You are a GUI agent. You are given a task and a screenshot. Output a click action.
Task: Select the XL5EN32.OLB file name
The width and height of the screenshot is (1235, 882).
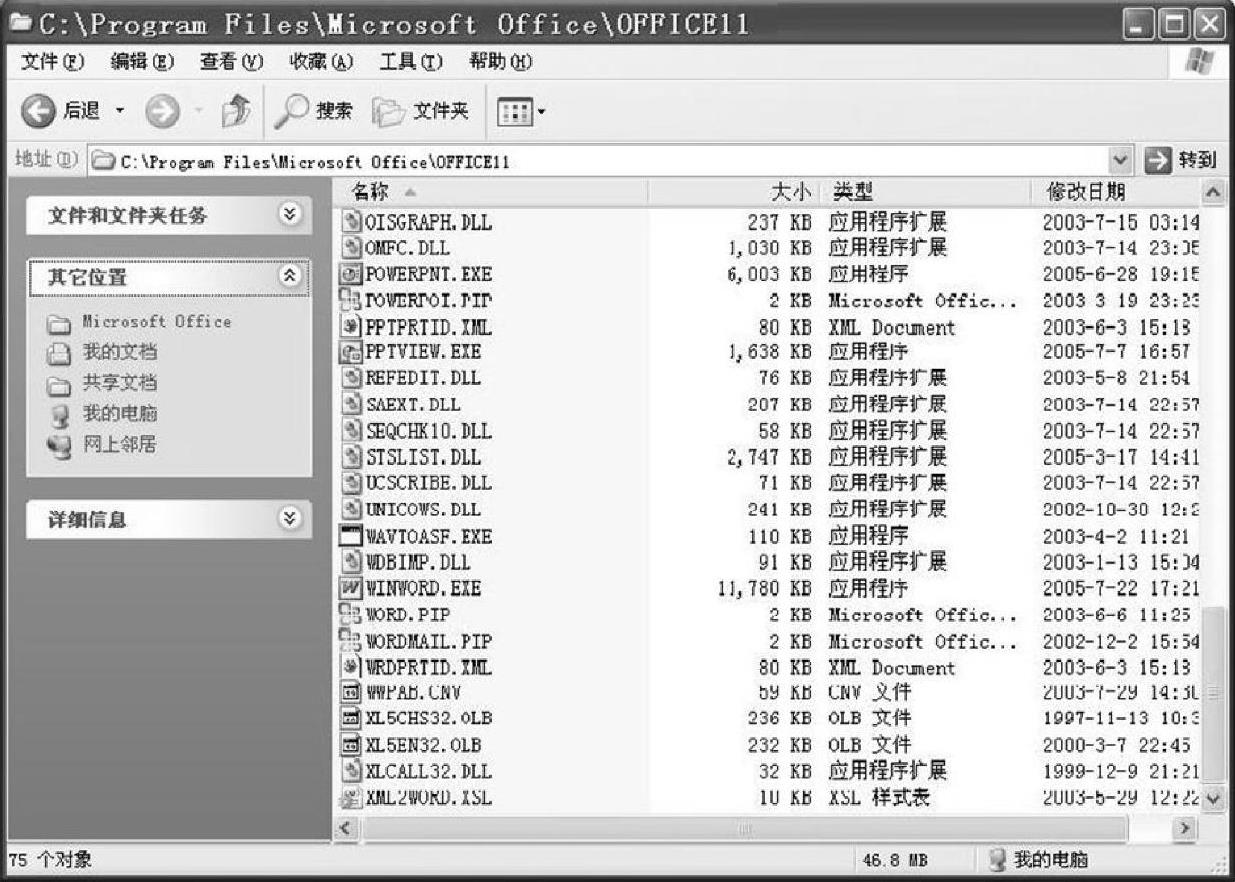[423, 745]
